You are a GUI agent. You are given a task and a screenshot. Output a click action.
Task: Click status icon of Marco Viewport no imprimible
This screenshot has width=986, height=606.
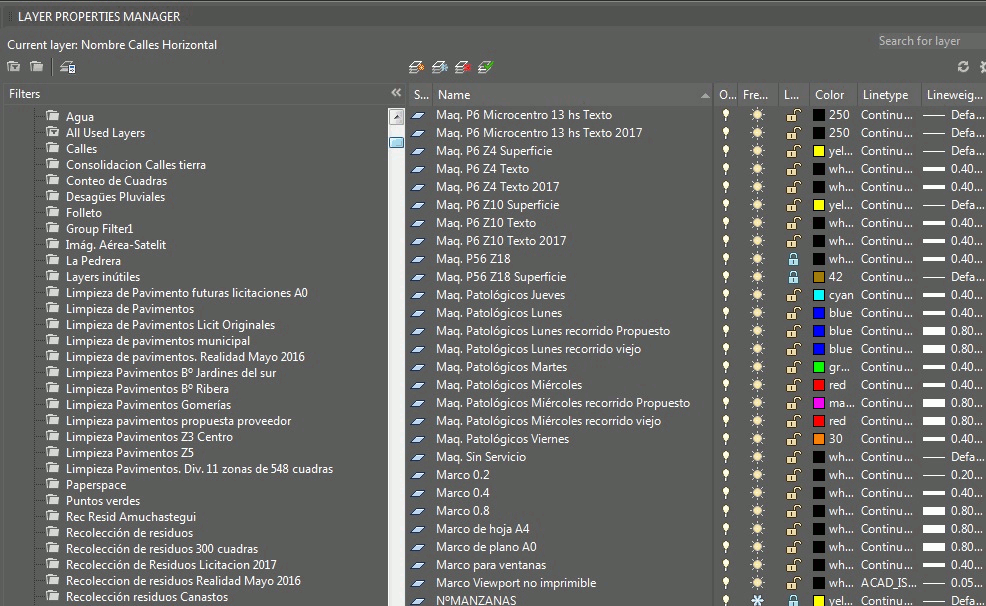418,583
